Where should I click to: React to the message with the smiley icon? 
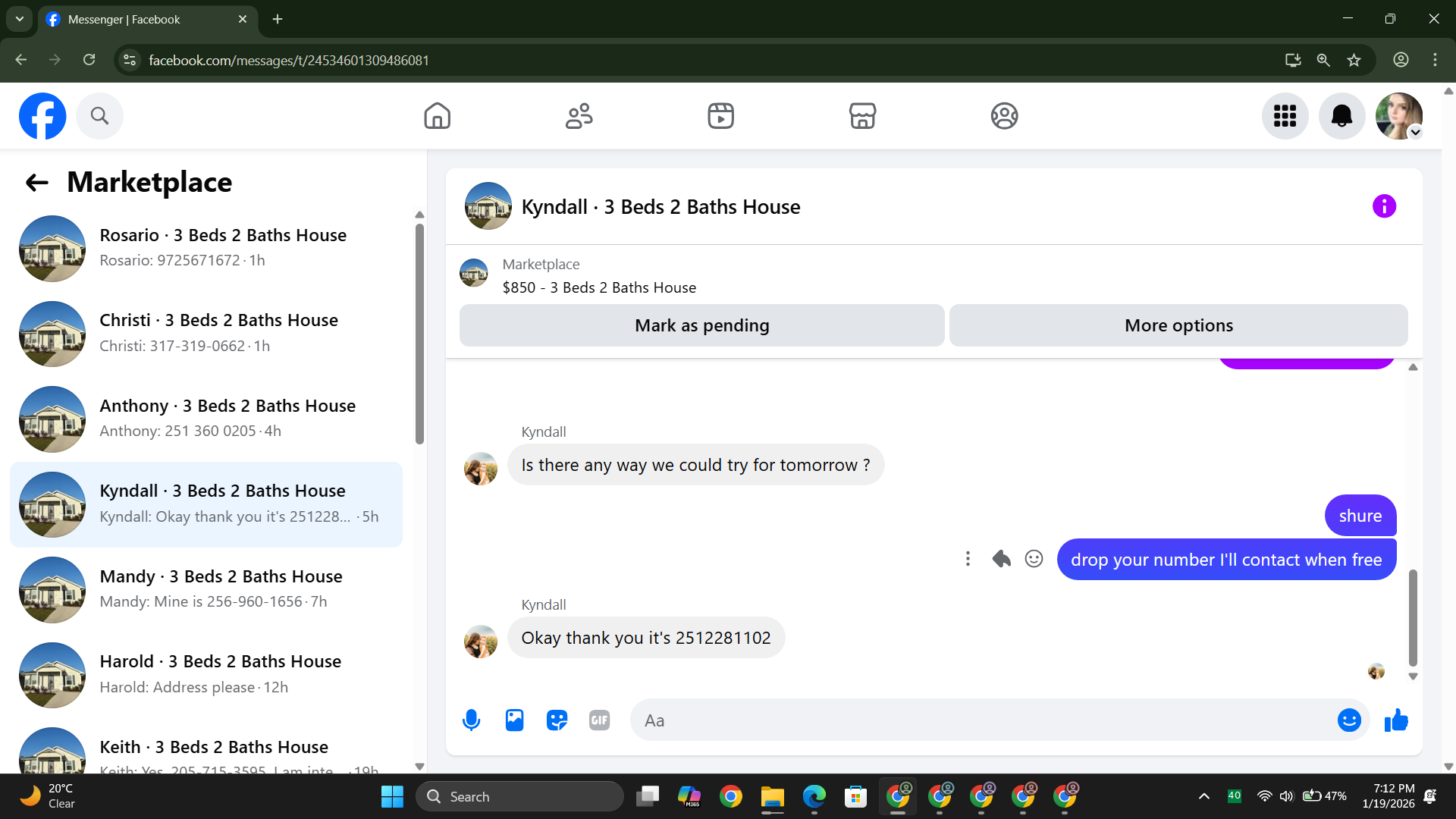point(1034,559)
